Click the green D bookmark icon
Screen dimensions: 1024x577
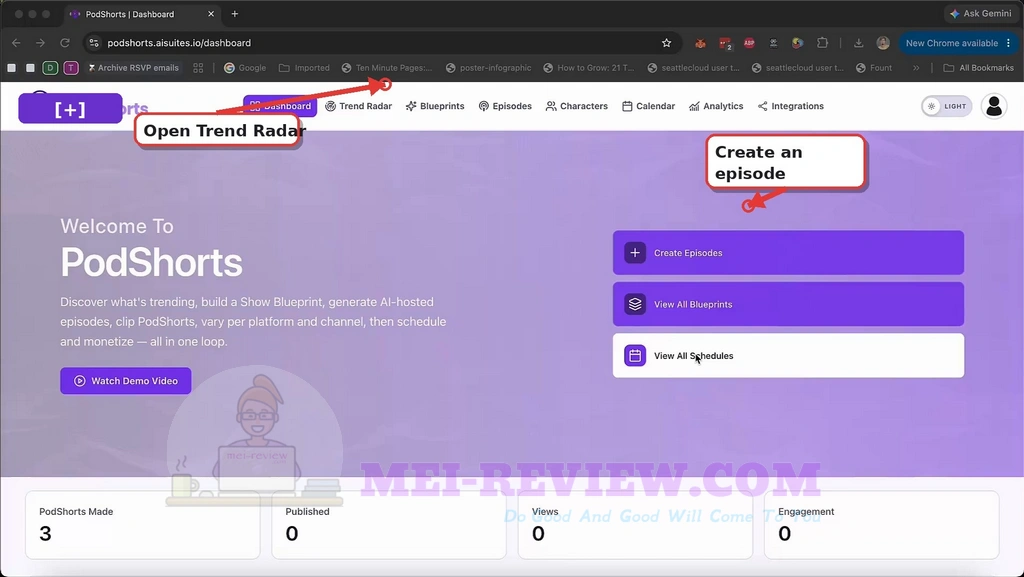pyautogui.click(x=50, y=68)
